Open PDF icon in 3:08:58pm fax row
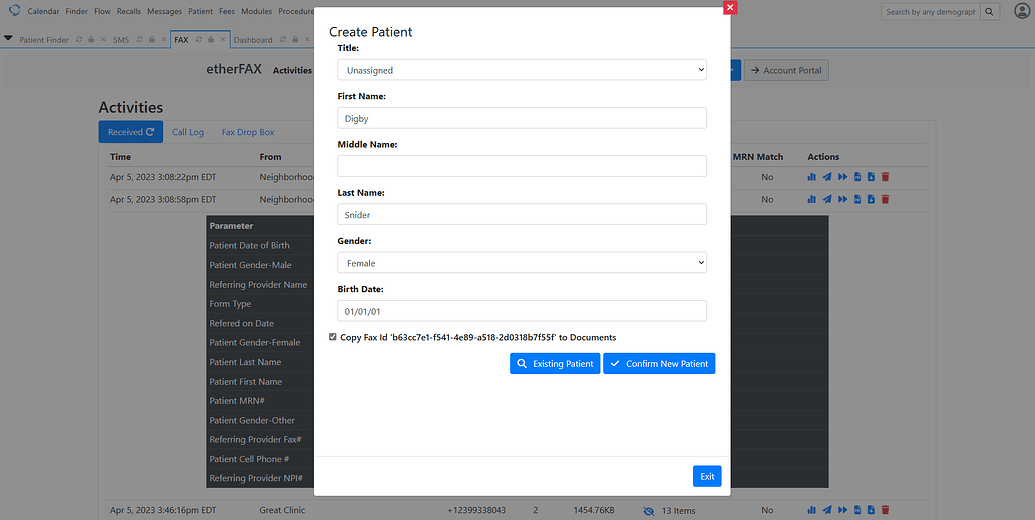This screenshot has width=1035, height=520. (857, 199)
